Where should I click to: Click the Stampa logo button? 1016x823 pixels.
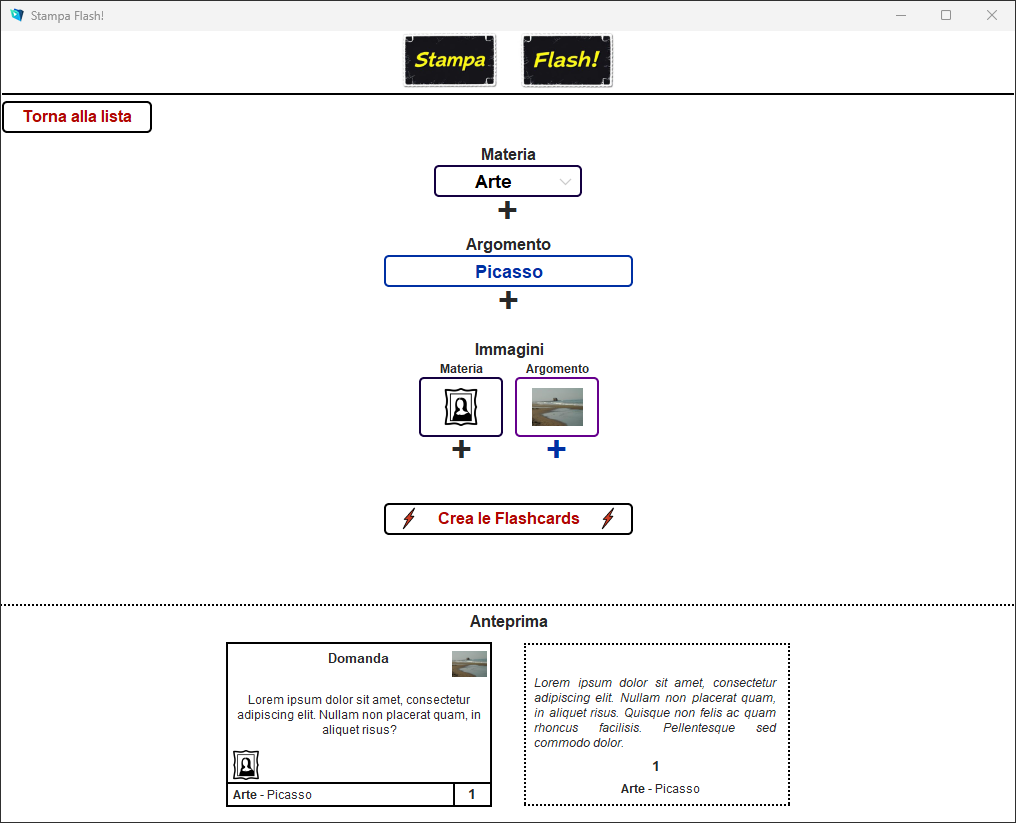tap(450, 61)
